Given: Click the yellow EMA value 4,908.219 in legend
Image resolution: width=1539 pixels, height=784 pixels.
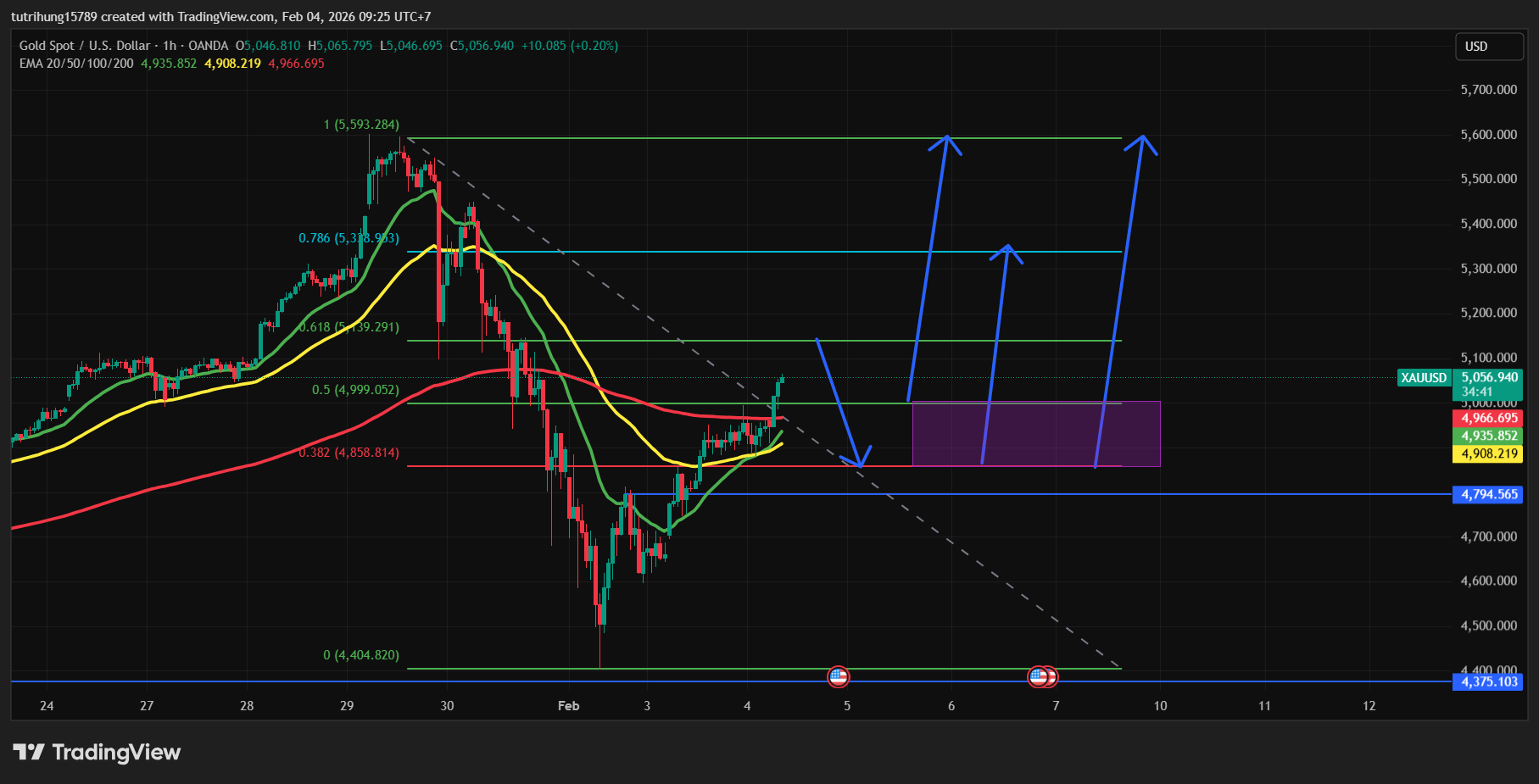Looking at the screenshot, I should [x=232, y=64].
